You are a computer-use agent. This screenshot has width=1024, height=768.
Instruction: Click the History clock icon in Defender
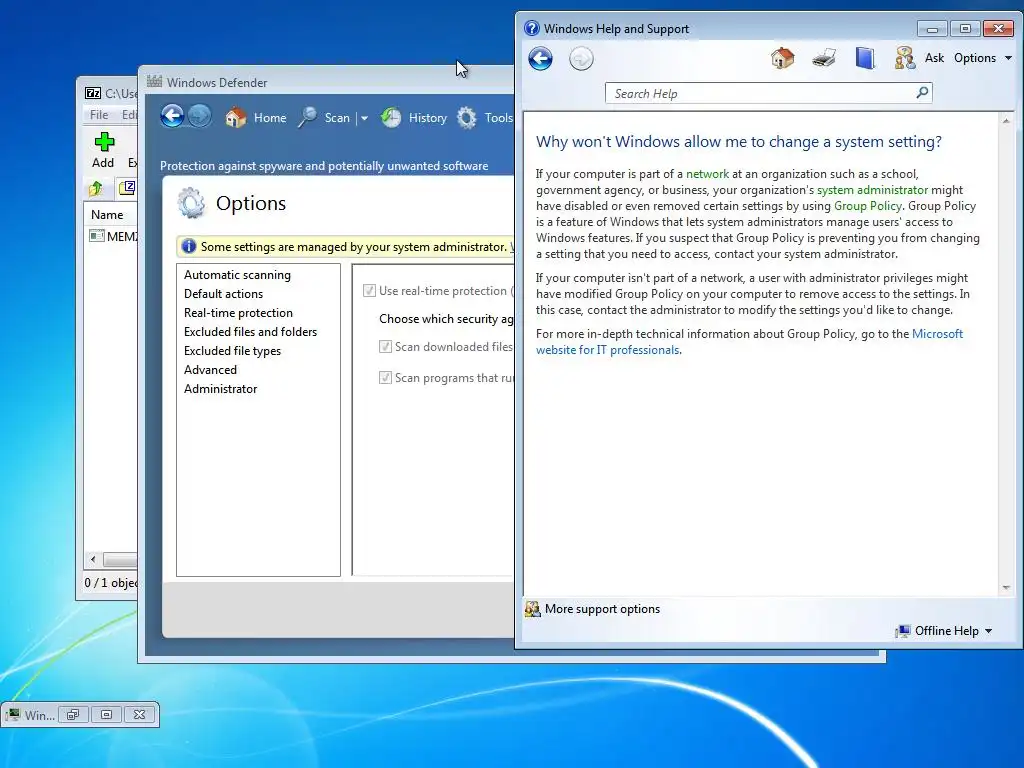click(x=391, y=118)
